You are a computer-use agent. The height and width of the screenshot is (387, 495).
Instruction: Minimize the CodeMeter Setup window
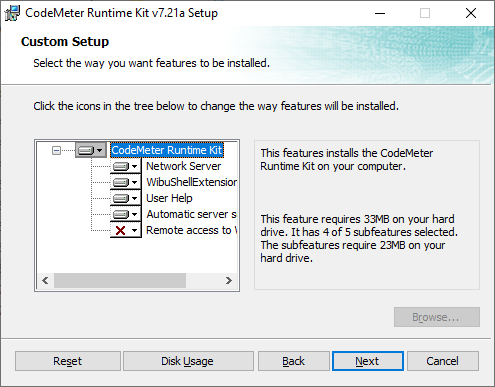(380, 13)
